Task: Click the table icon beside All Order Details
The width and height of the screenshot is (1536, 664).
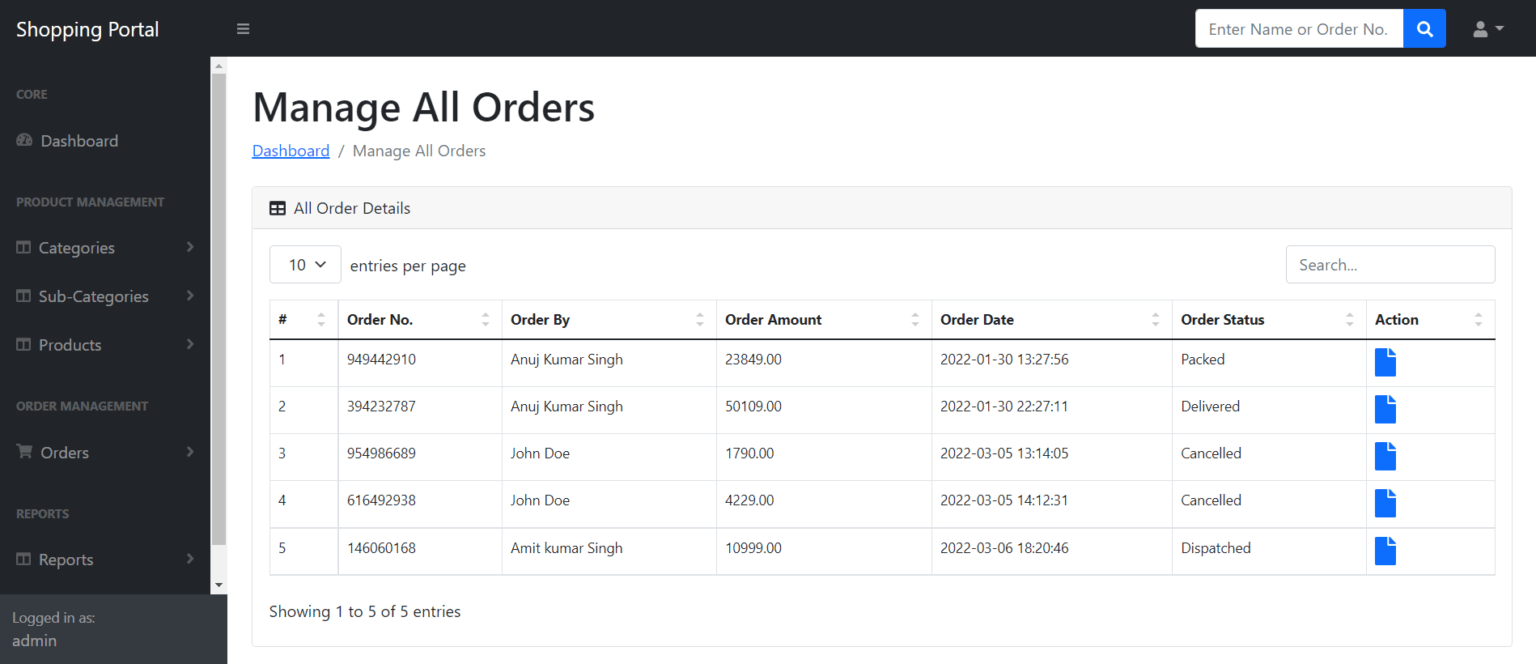Action: coord(277,208)
